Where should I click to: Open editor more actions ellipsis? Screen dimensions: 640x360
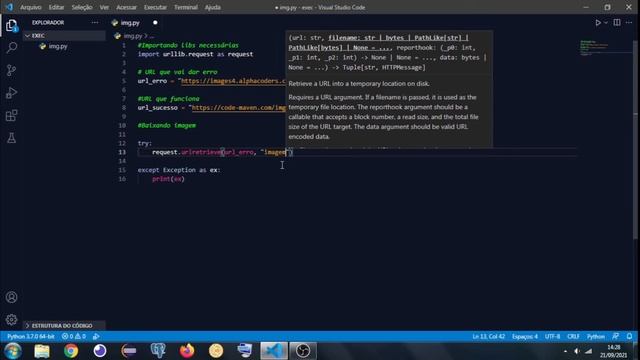tap(629, 22)
